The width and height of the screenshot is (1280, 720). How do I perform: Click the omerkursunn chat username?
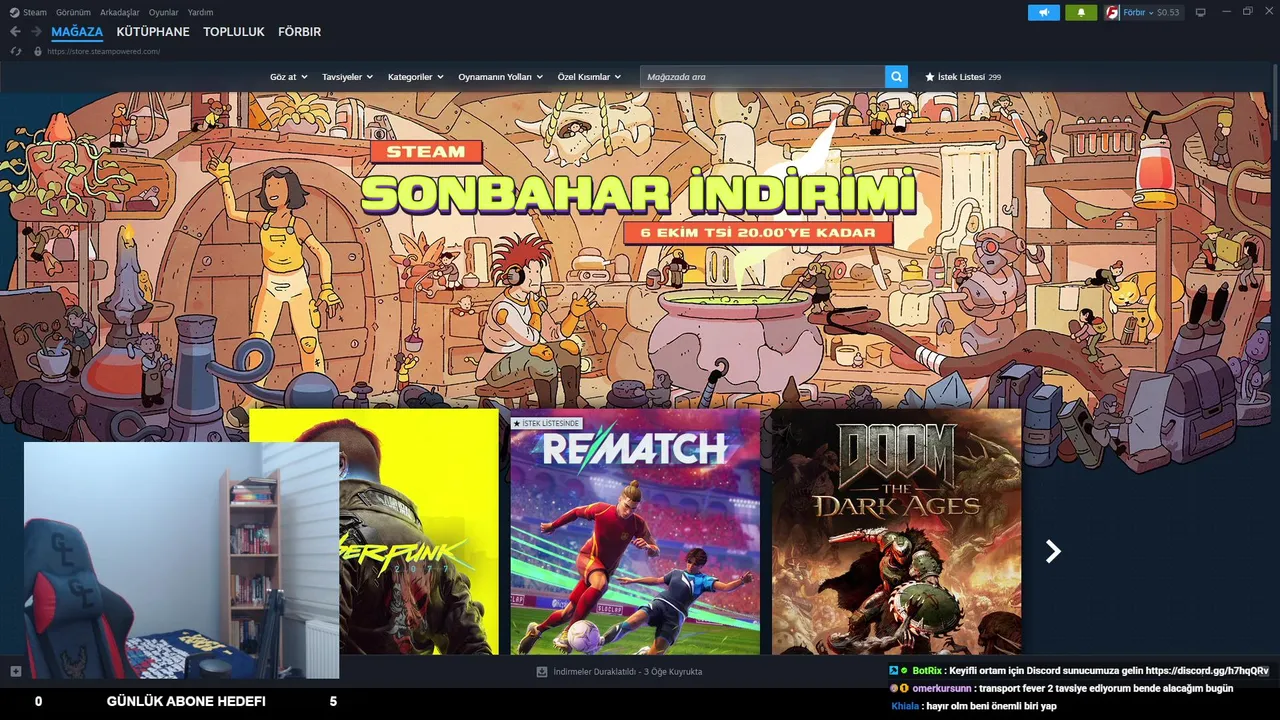coord(942,688)
